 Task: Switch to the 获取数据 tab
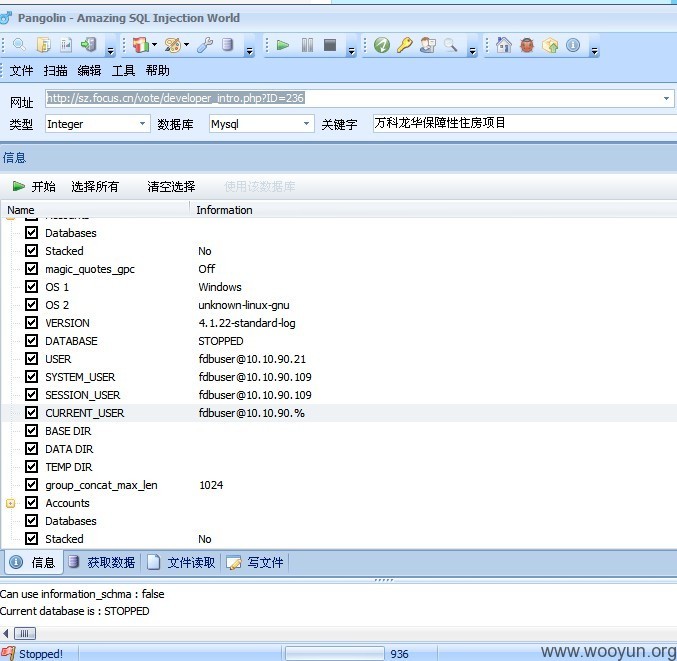click(x=103, y=562)
